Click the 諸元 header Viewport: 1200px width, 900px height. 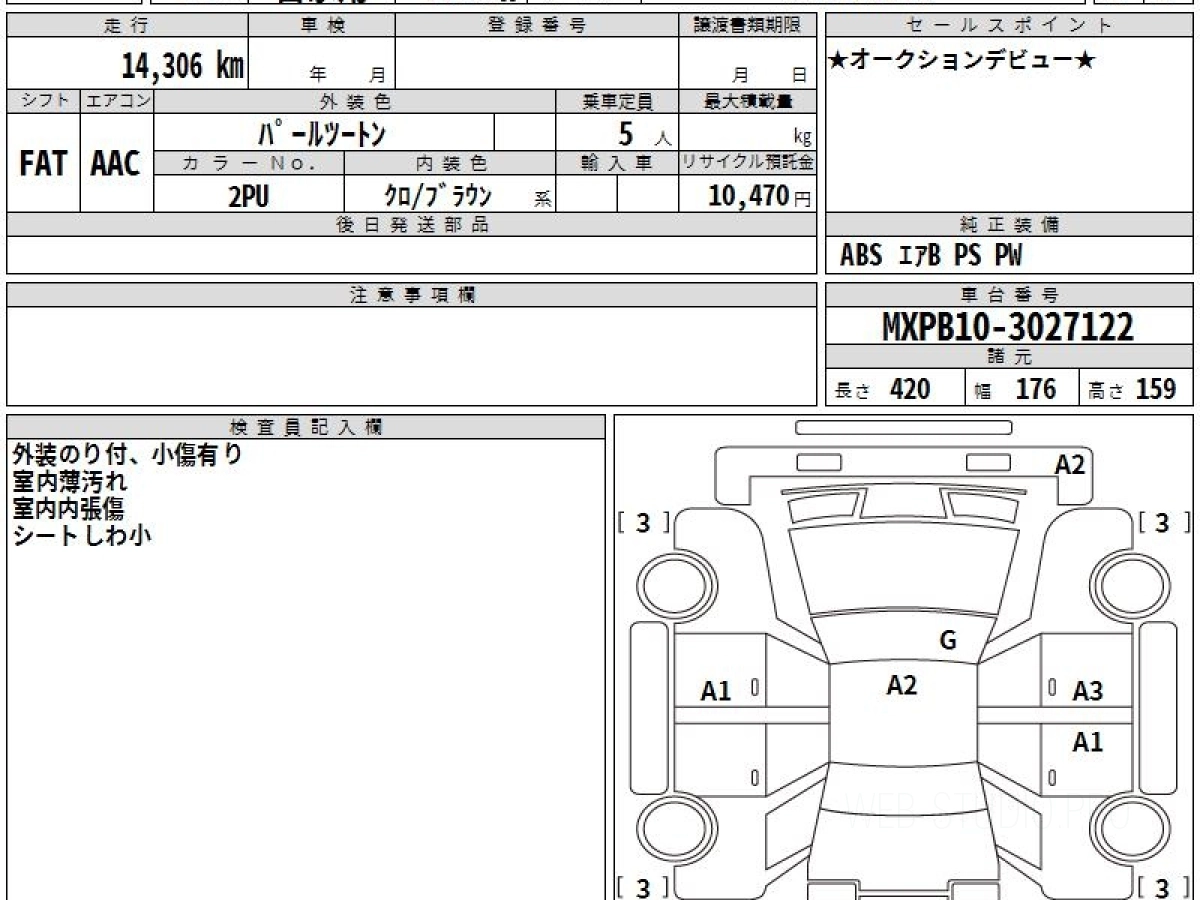point(1010,358)
